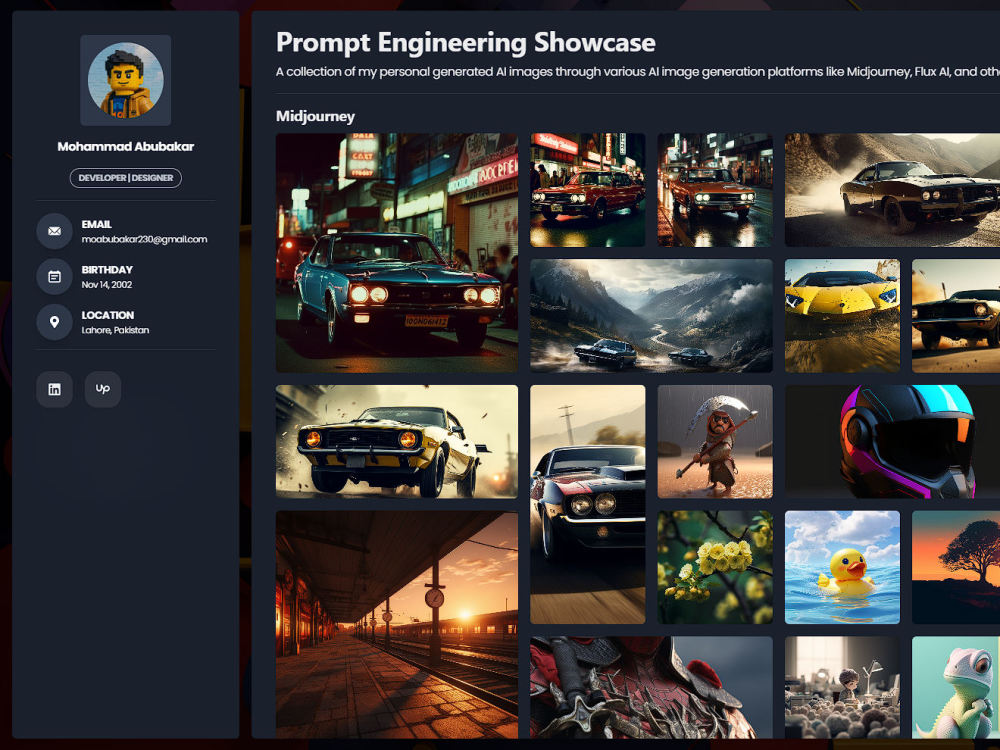Open the yellow flowers thumbnail
The width and height of the screenshot is (1000, 750).
point(715,568)
